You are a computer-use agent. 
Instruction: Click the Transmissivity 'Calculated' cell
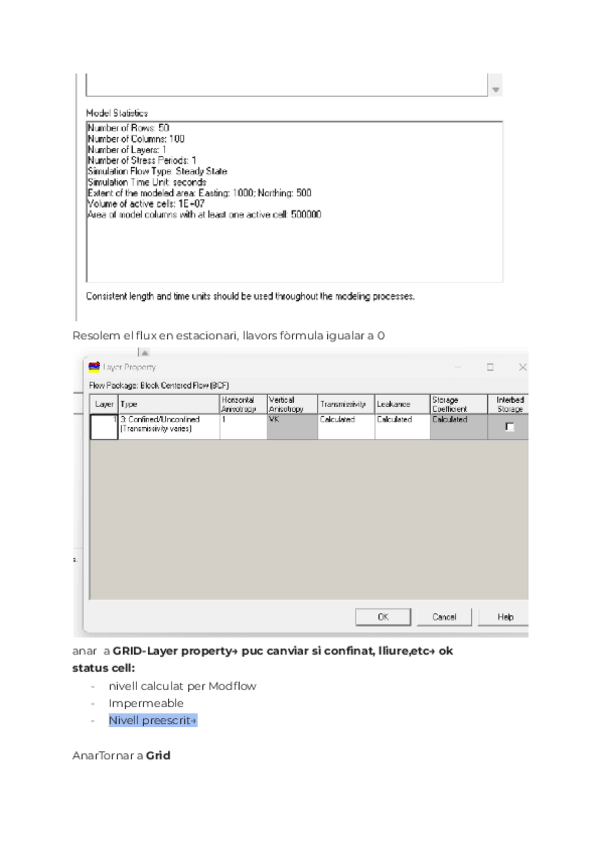[346, 427]
